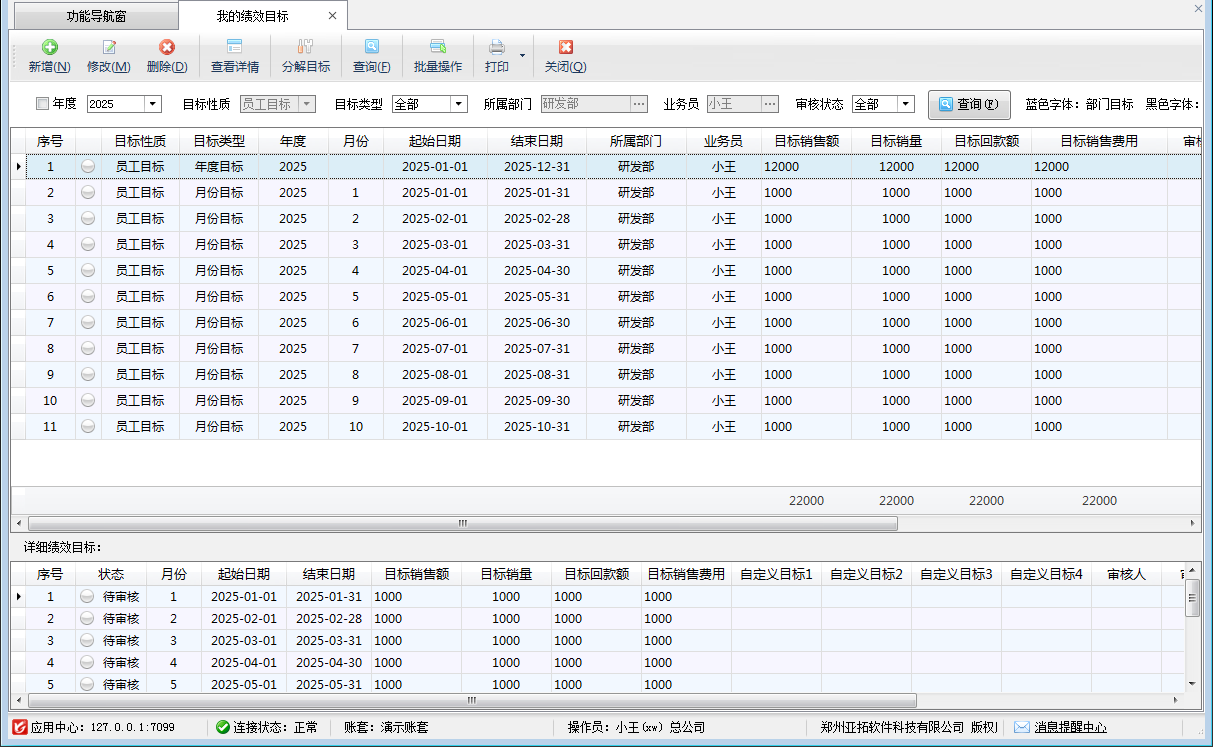Expand the 目标类型 dropdown
This screenshot has width=1213, height=747.
coord(459,104)
